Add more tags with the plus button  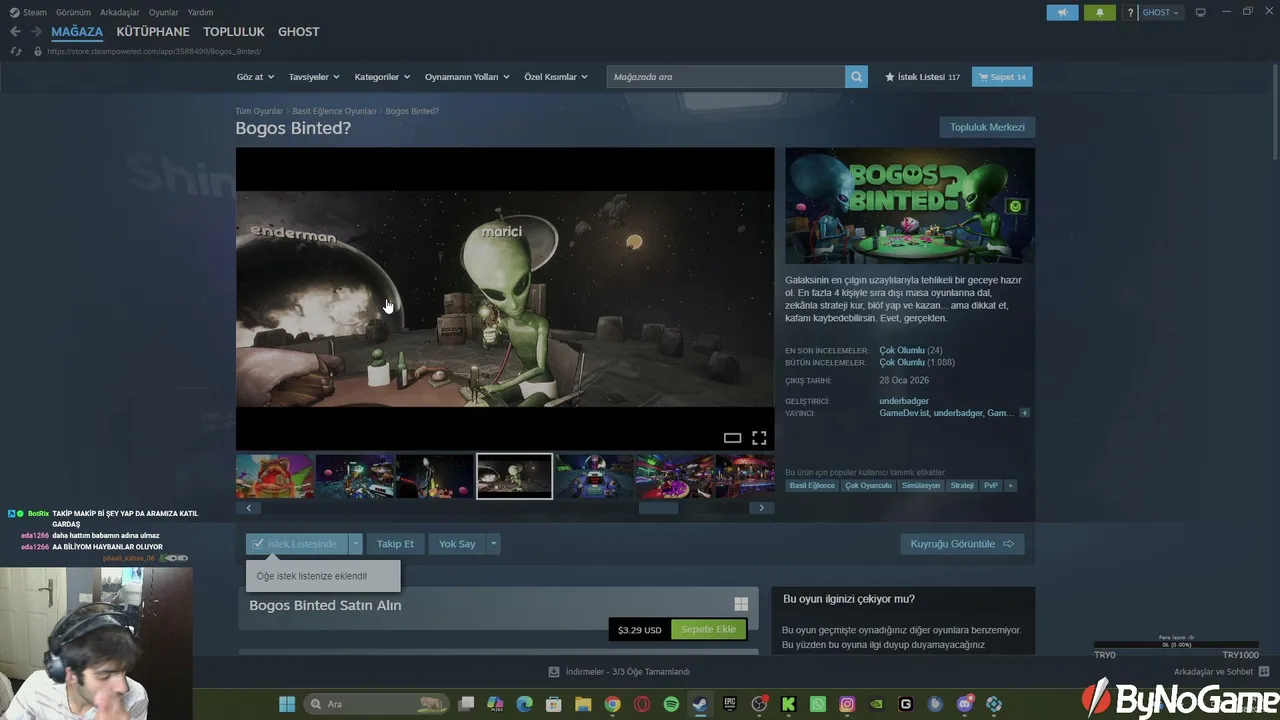[x=1010, y=485]
